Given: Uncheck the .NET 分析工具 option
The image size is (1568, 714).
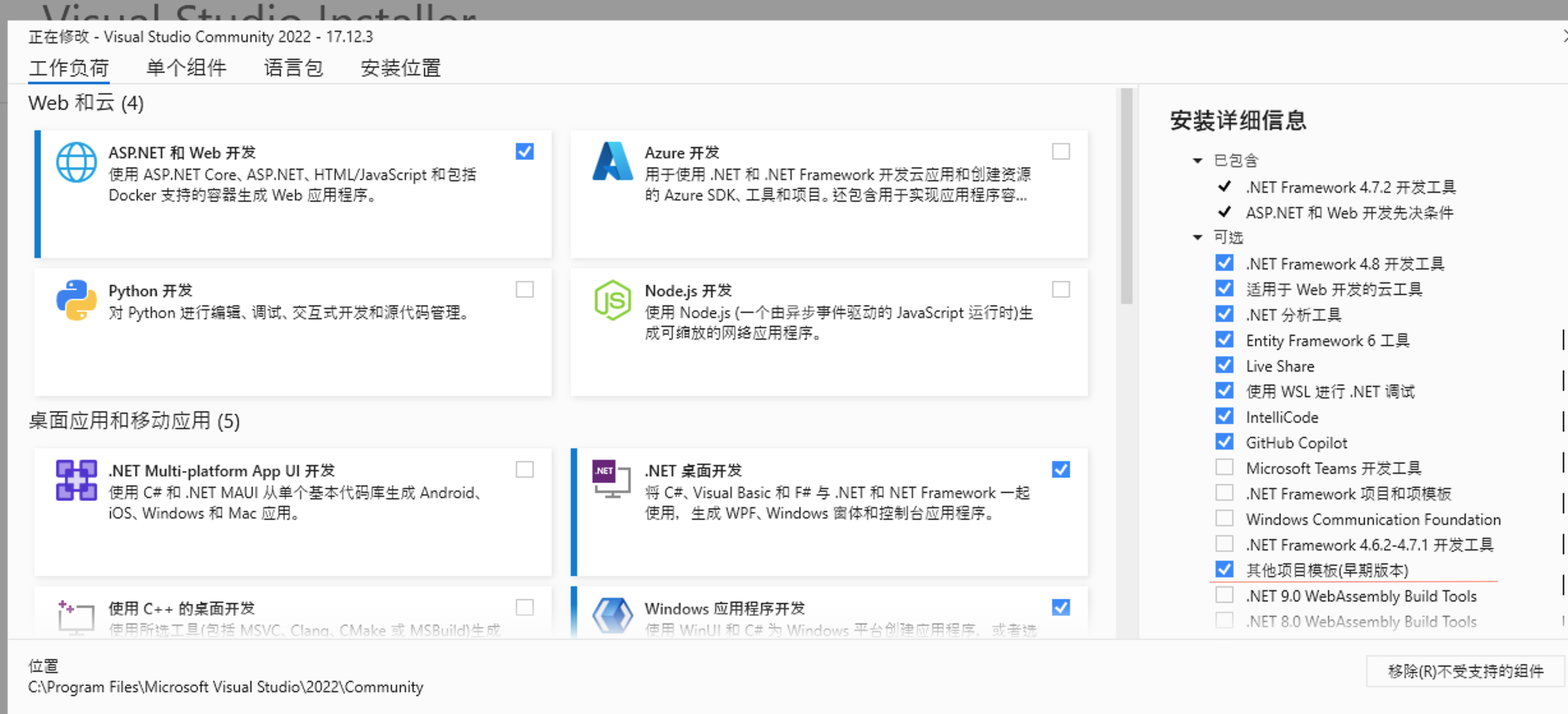Looking at the screenshot, I should 1225,314.
